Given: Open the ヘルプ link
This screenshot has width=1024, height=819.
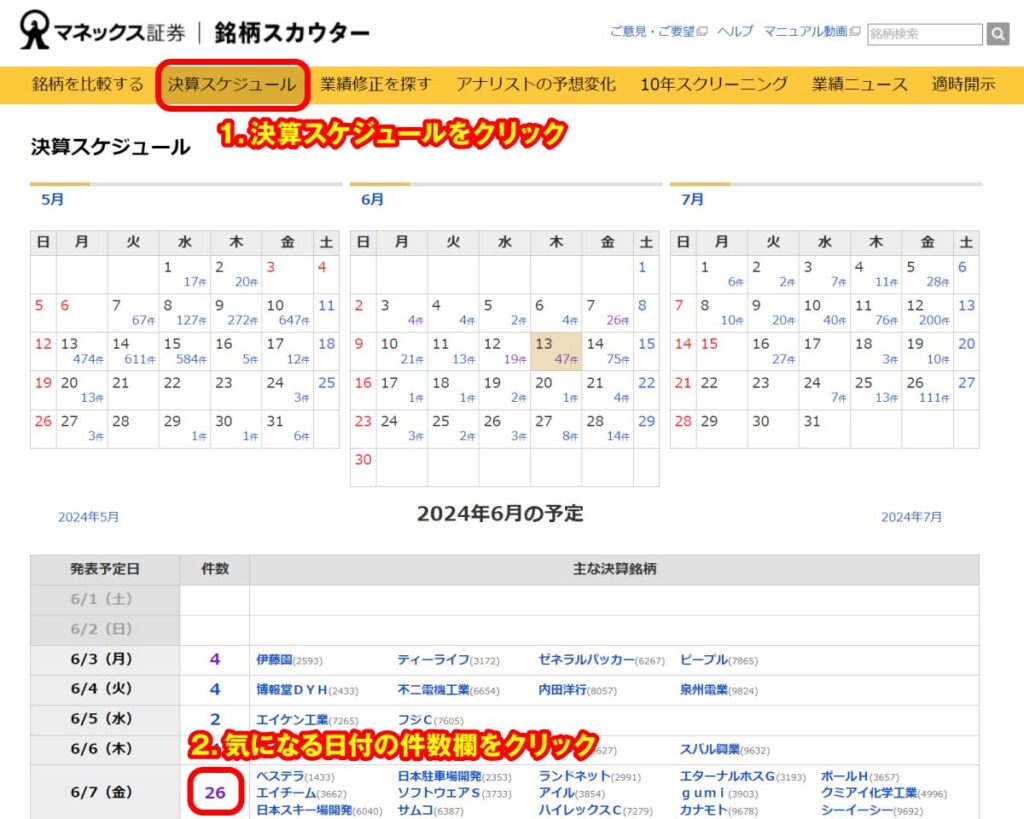Looking at the screenshot, I should click(x=735, y=31).
